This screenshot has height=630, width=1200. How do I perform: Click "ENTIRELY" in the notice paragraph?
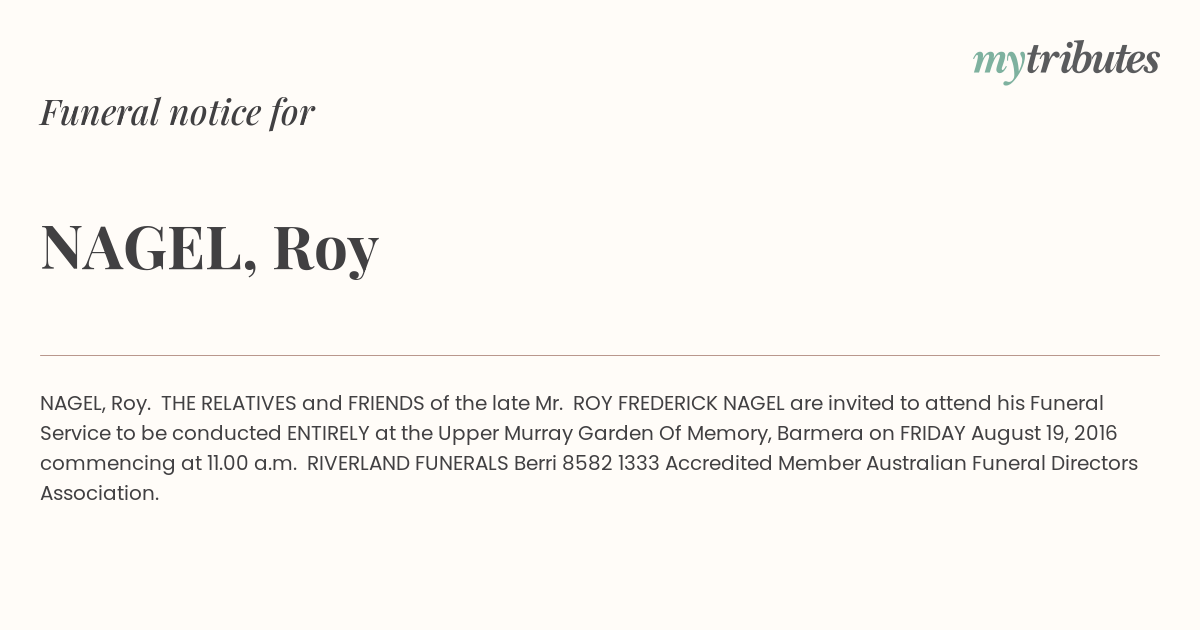[328, 433]
